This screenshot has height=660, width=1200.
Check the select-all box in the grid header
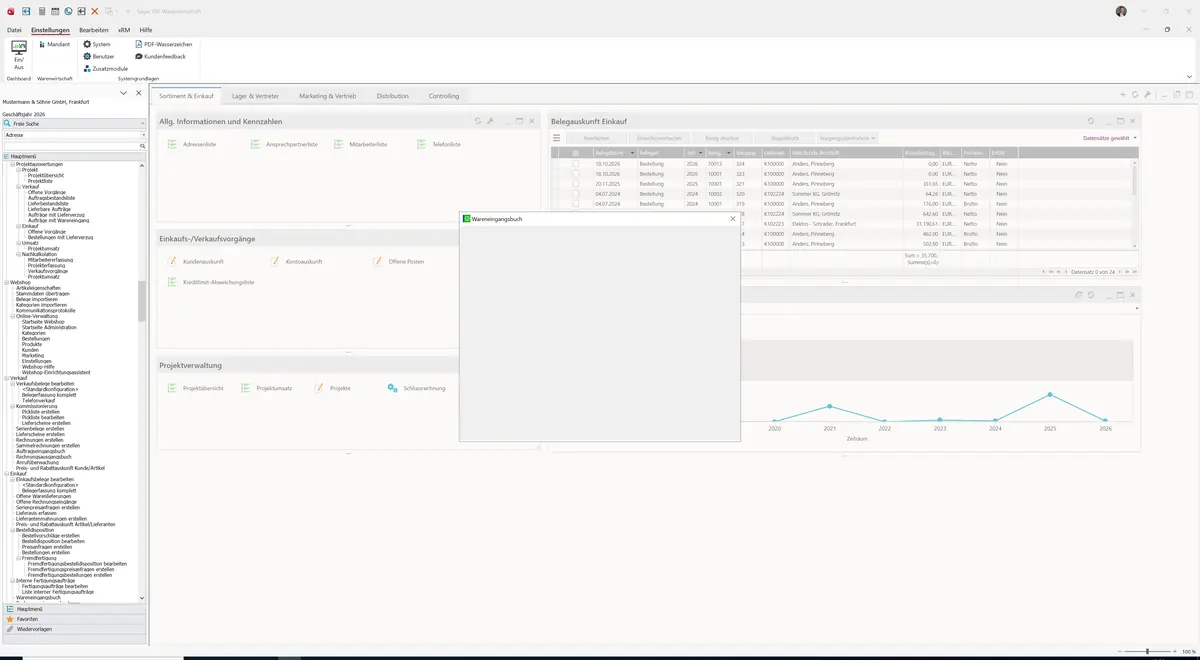[x=575, y=153]
